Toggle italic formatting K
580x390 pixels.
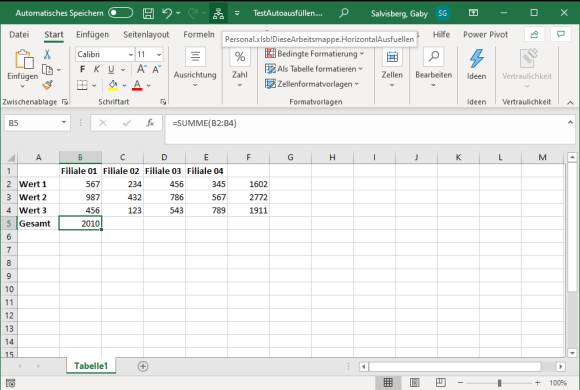(x=97, y=70)
